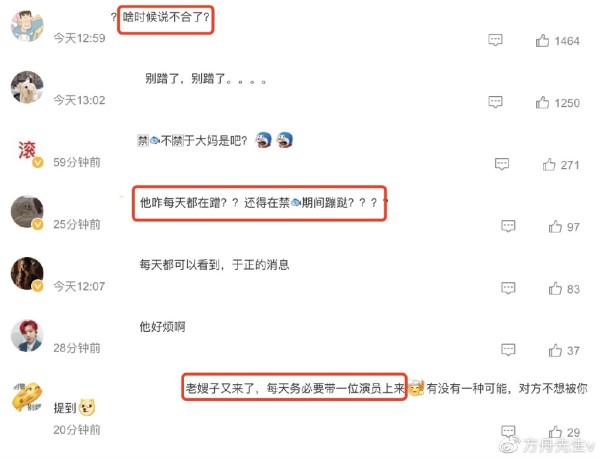This screenshot has width=600, height=459.
Task: View the cartoon avatar of first commenter
Action: 27,26
